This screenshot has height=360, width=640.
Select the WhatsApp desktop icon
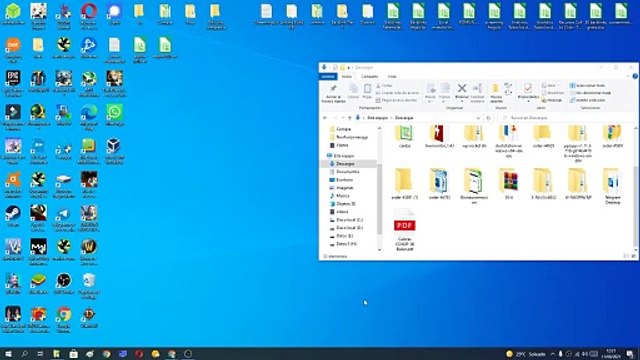[x=114, y=115]
